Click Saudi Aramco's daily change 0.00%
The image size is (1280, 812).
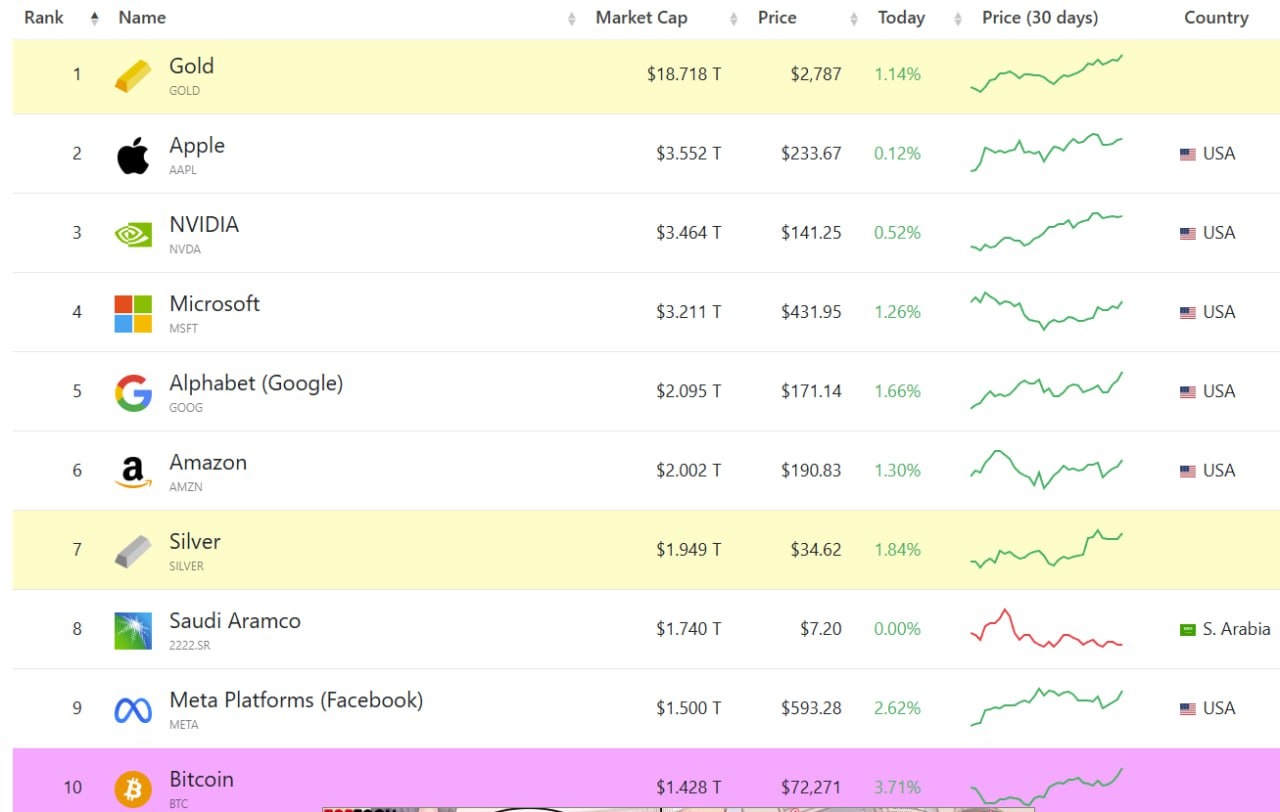click(897, 629)
